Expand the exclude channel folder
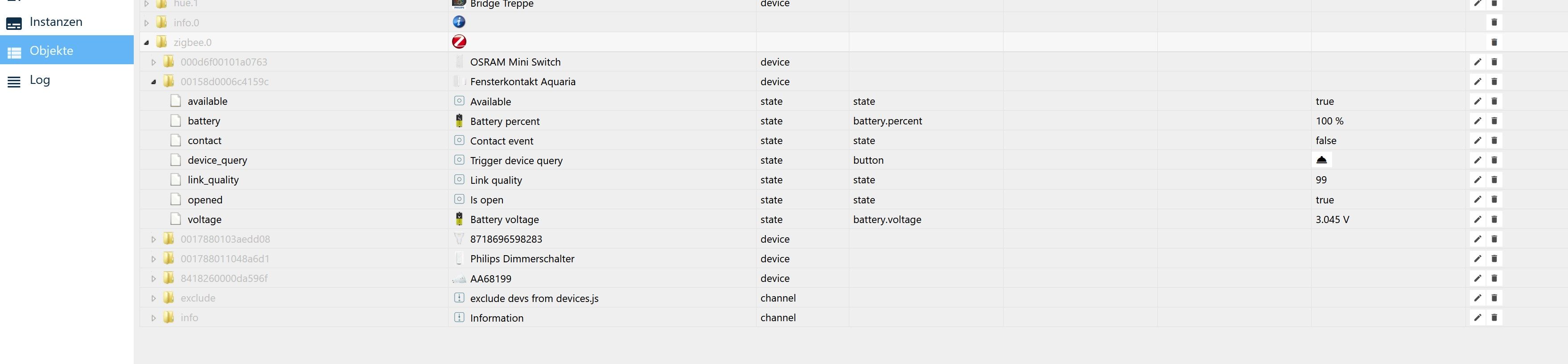The width and height of the screenshot is (1568, 364). click(x=153, y=298)
